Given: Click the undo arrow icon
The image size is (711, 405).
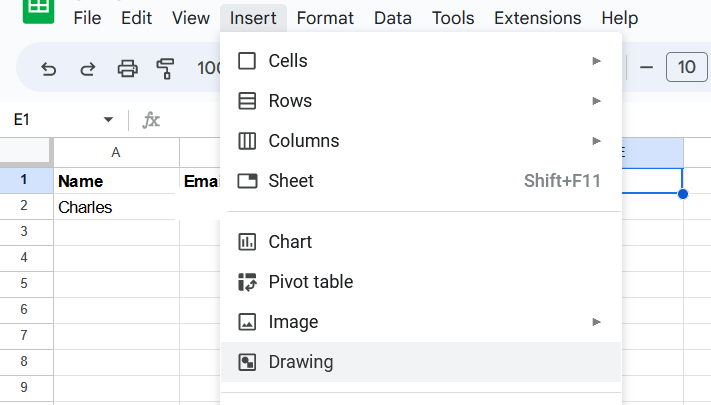Looking at the screenshot, I should [x=48, y=69].
